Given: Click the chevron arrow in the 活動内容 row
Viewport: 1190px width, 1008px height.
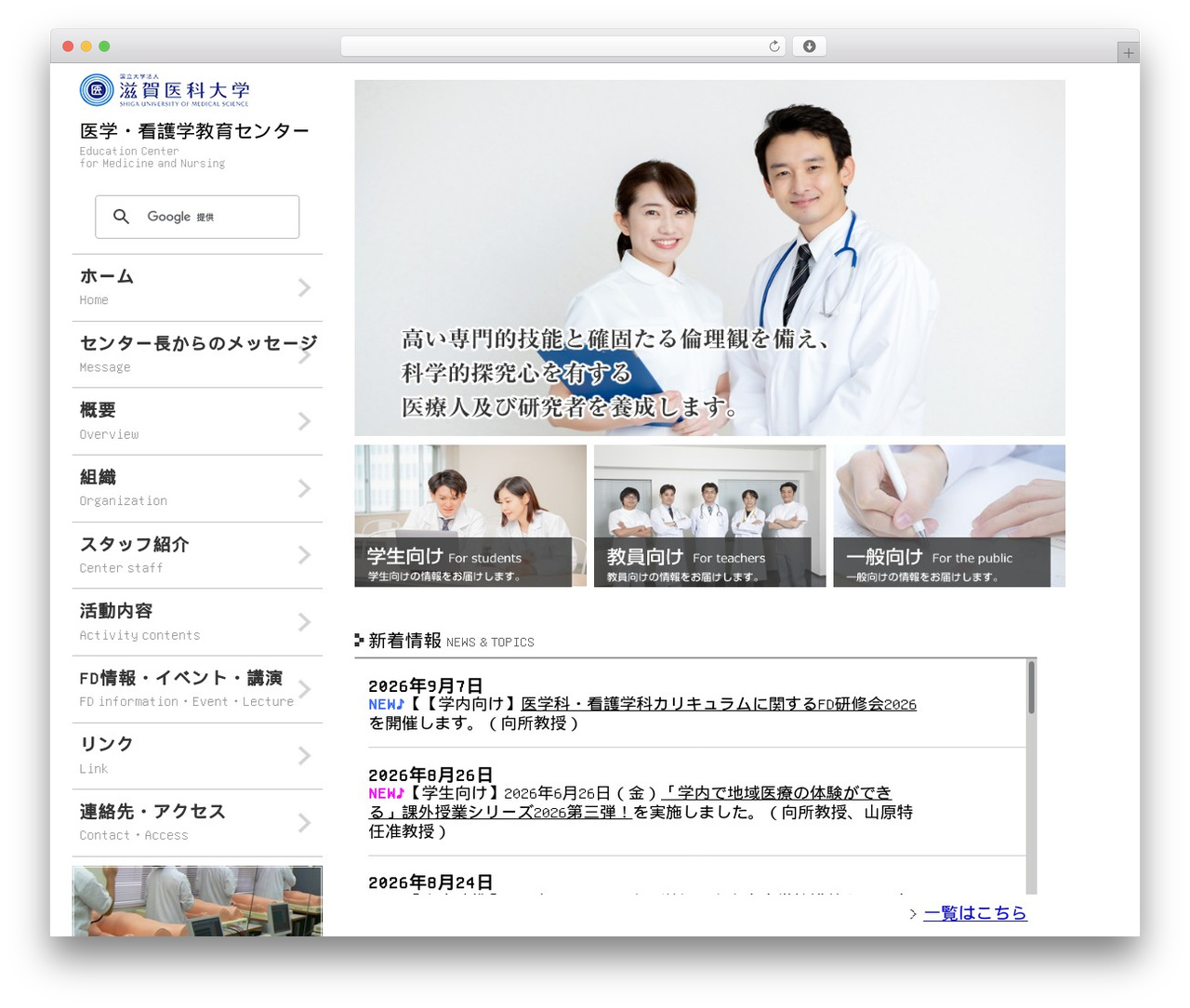Looking at the screenshot, I should 304,623.
